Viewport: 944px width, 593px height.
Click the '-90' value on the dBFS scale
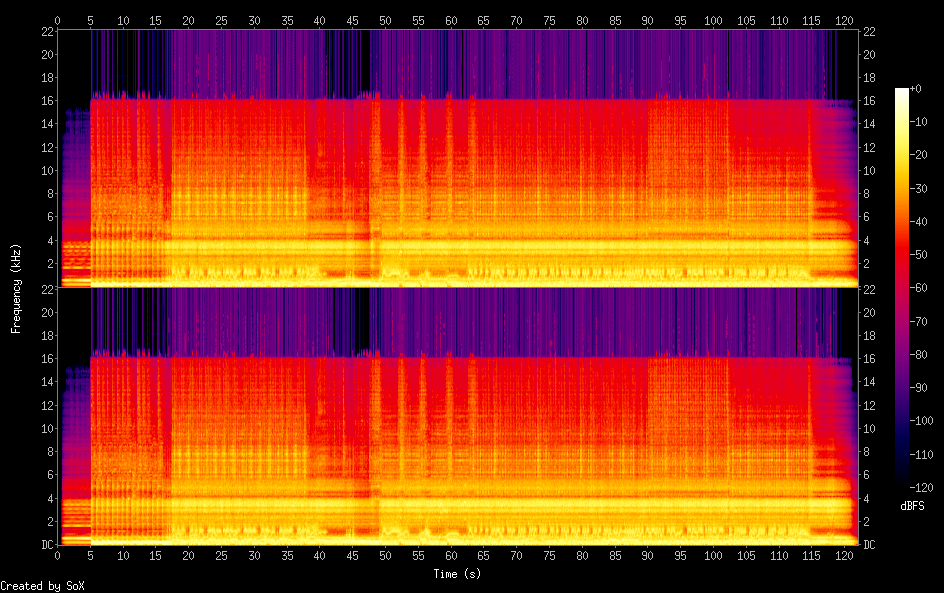918,388
